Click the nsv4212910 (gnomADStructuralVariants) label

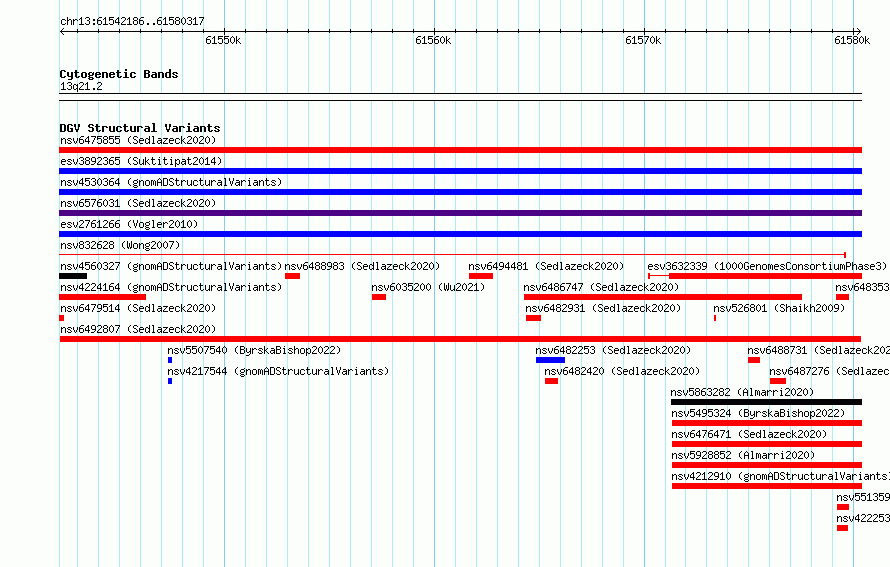780,476
